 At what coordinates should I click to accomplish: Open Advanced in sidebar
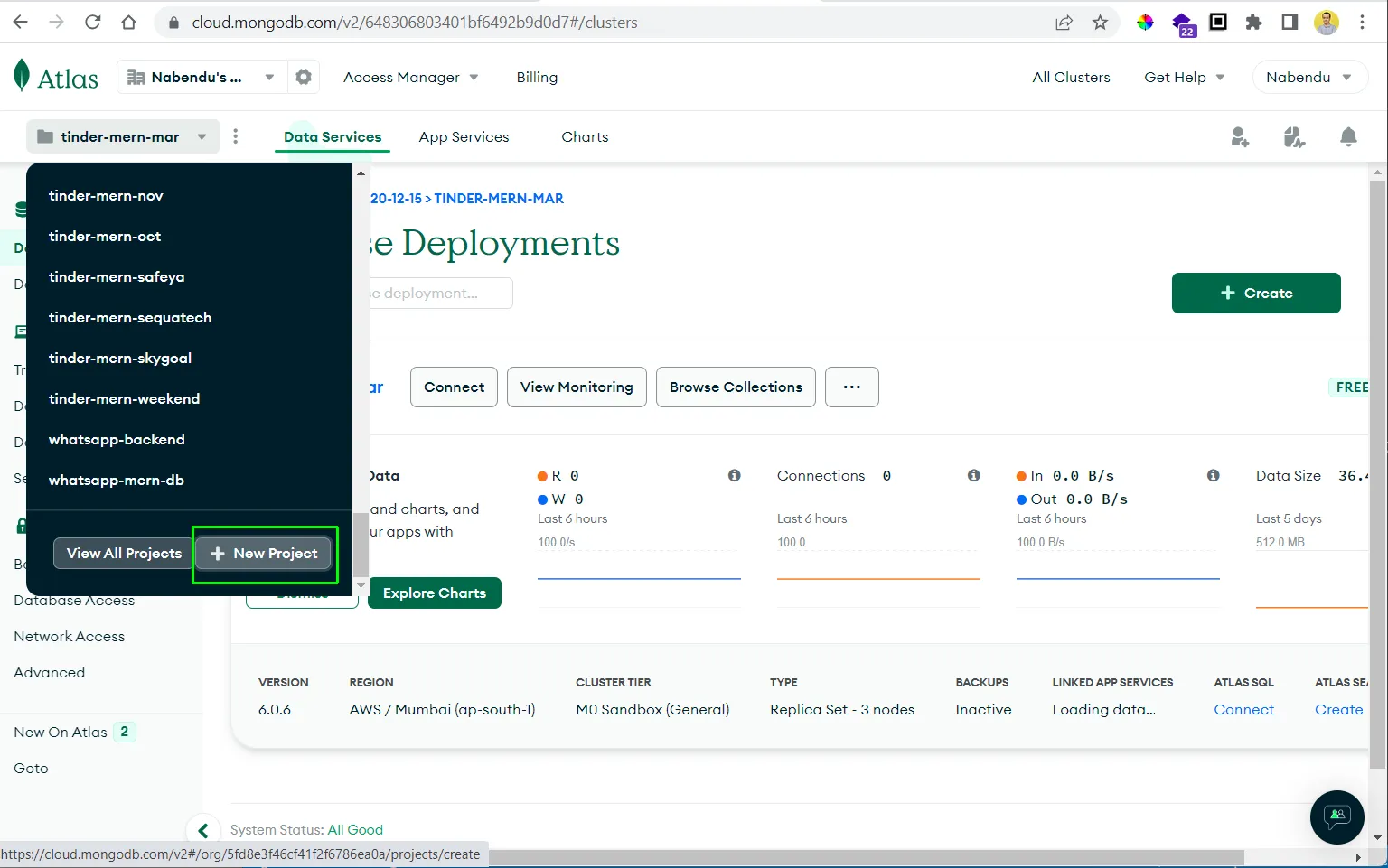pos(50,672)
